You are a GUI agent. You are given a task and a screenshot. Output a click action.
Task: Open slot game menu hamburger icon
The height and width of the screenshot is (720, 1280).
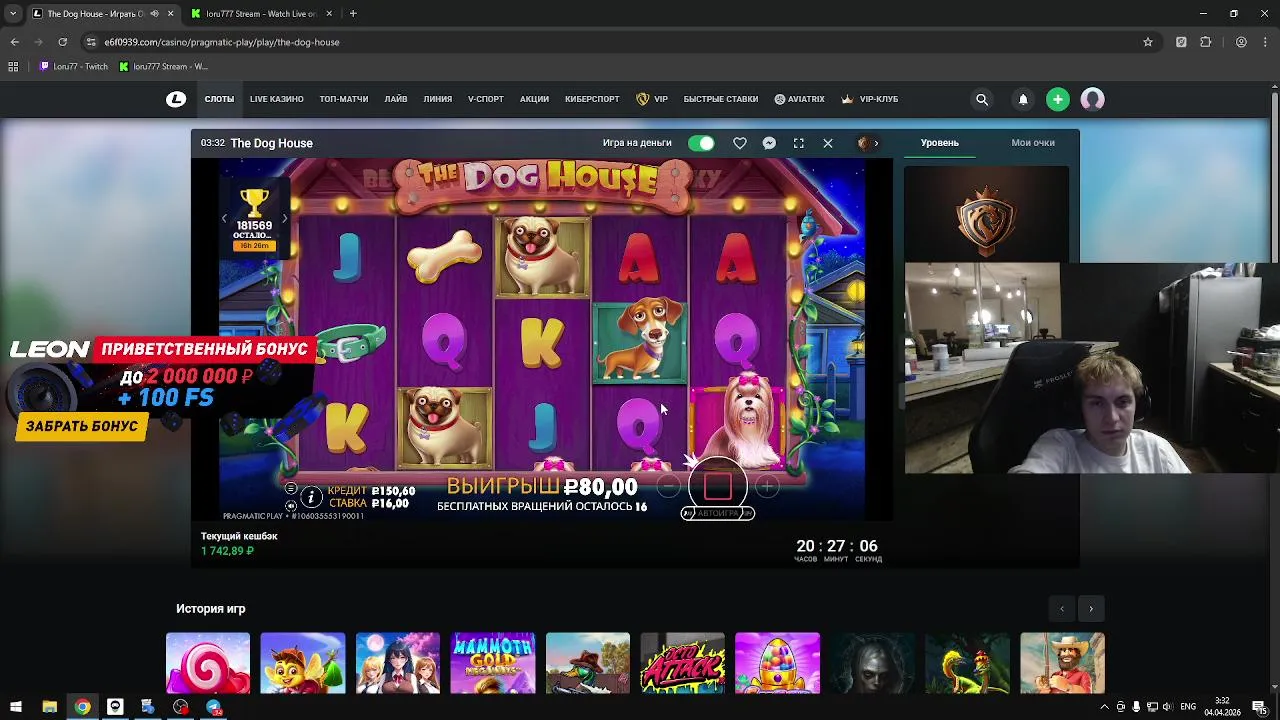[x=291, y=489]
